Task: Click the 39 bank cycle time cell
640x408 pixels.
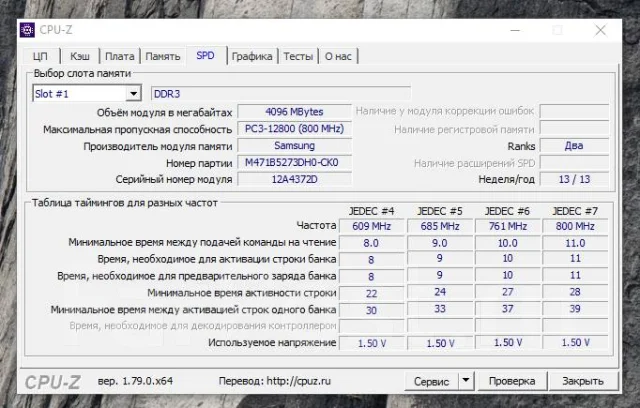Action: click(575, 309)
